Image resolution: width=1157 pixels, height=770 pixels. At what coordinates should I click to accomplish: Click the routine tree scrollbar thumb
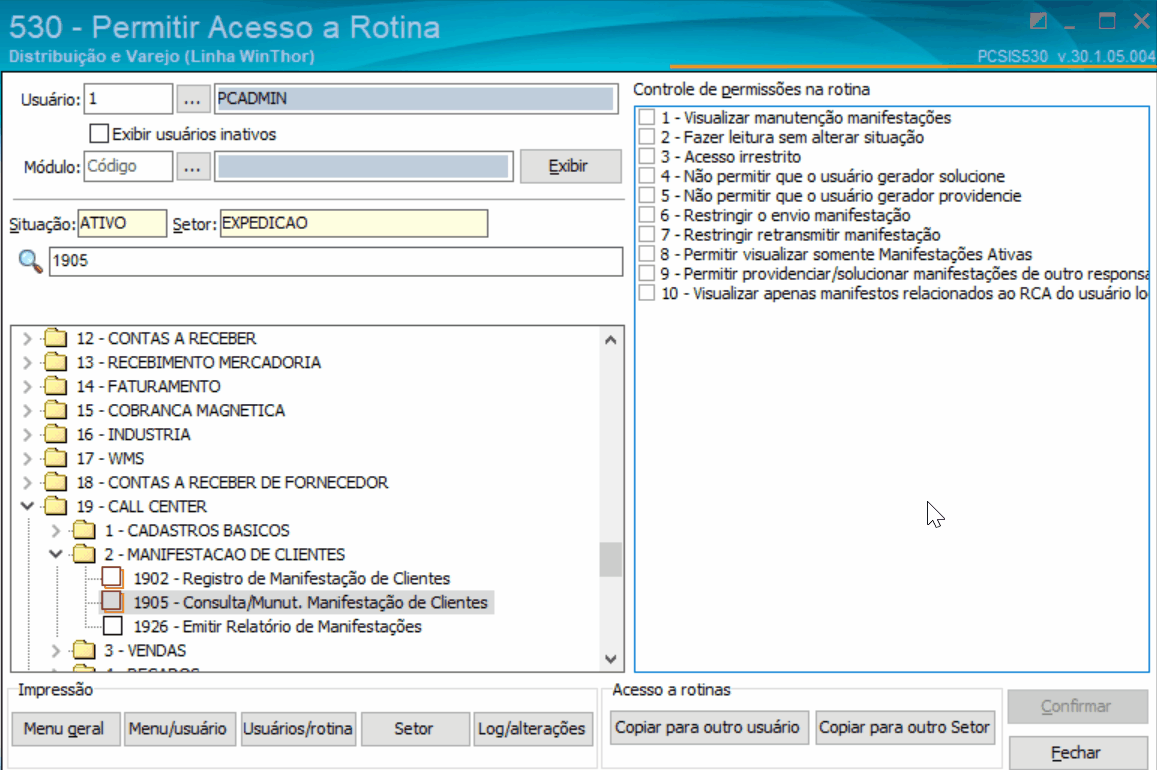coord(611,559)
